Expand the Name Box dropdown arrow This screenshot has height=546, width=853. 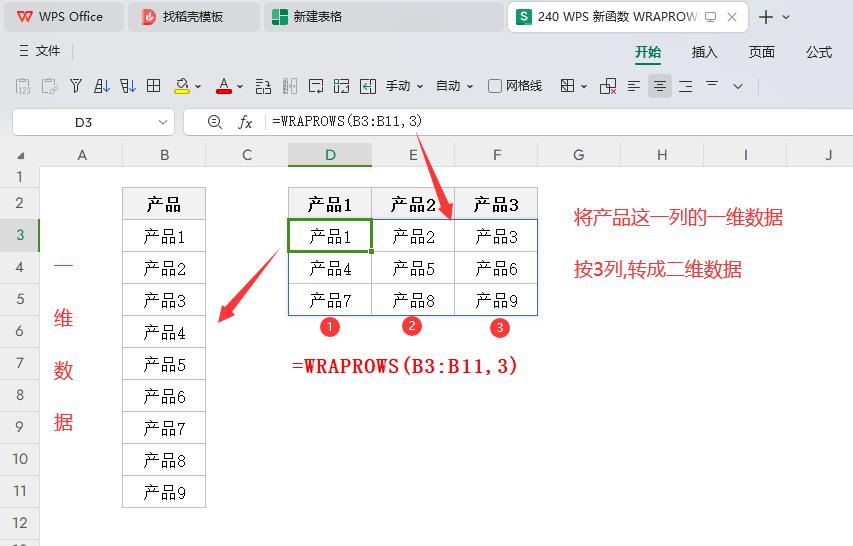(x=164, y=122)
